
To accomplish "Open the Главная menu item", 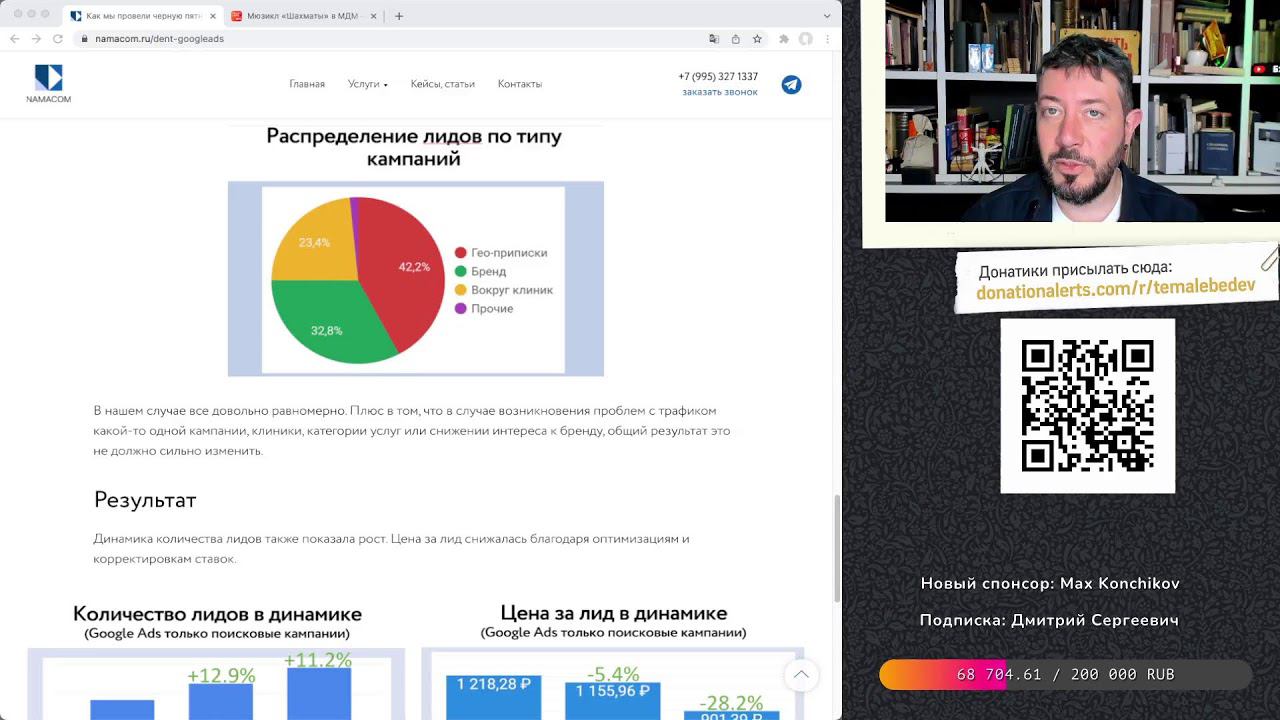I will tap(307, 84).
